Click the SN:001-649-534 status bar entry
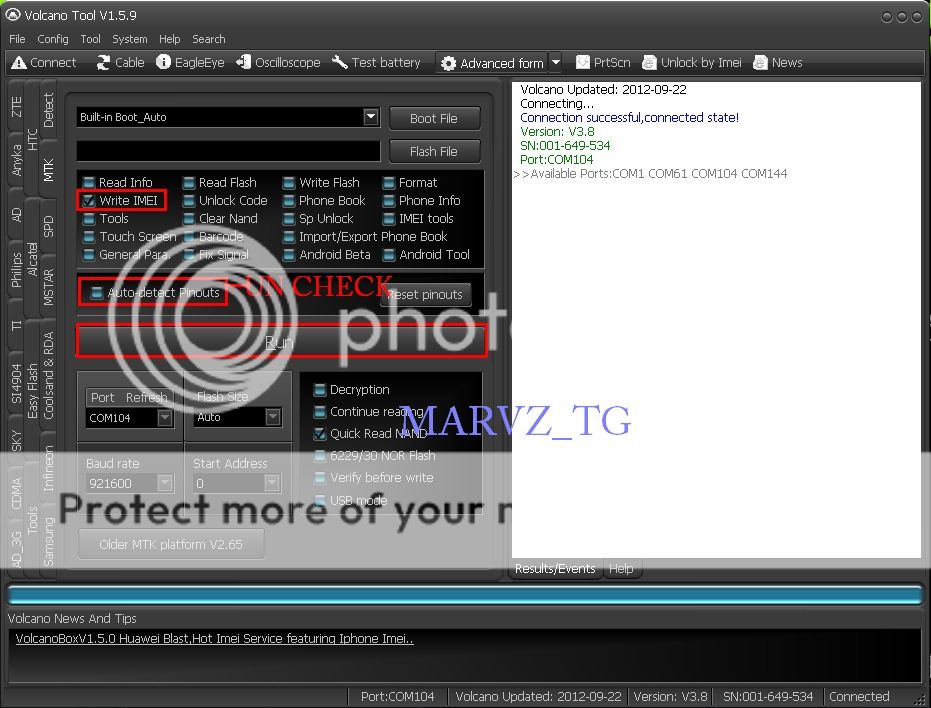 pos(768,696)
